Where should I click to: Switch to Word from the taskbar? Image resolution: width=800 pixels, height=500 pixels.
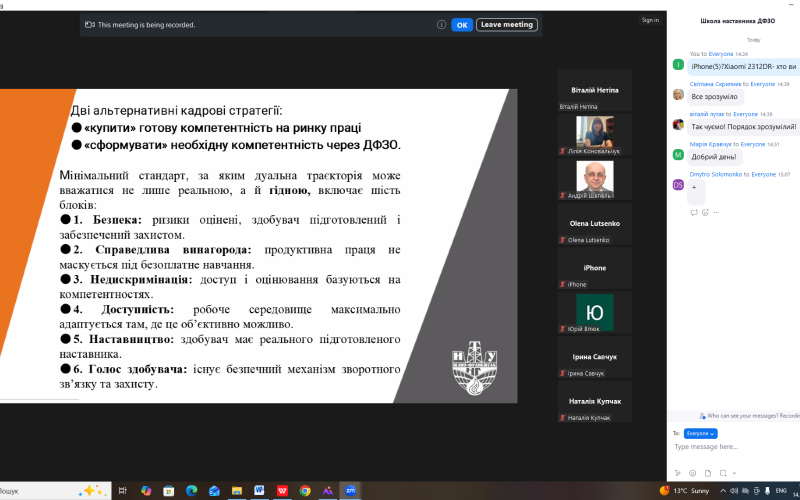click(x=259, y=491)
